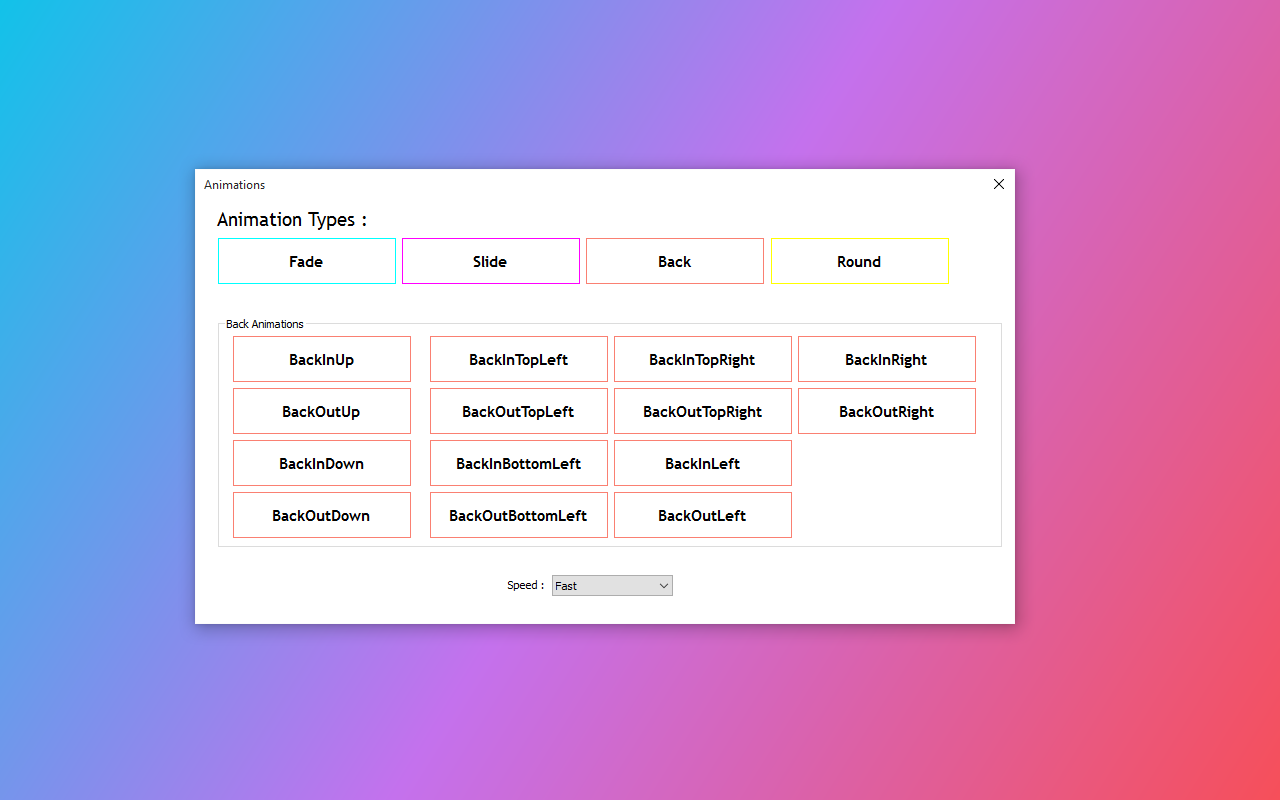Trigger the BackInTopRight animation
This screenshot has width=1280, height=800.
703,359
